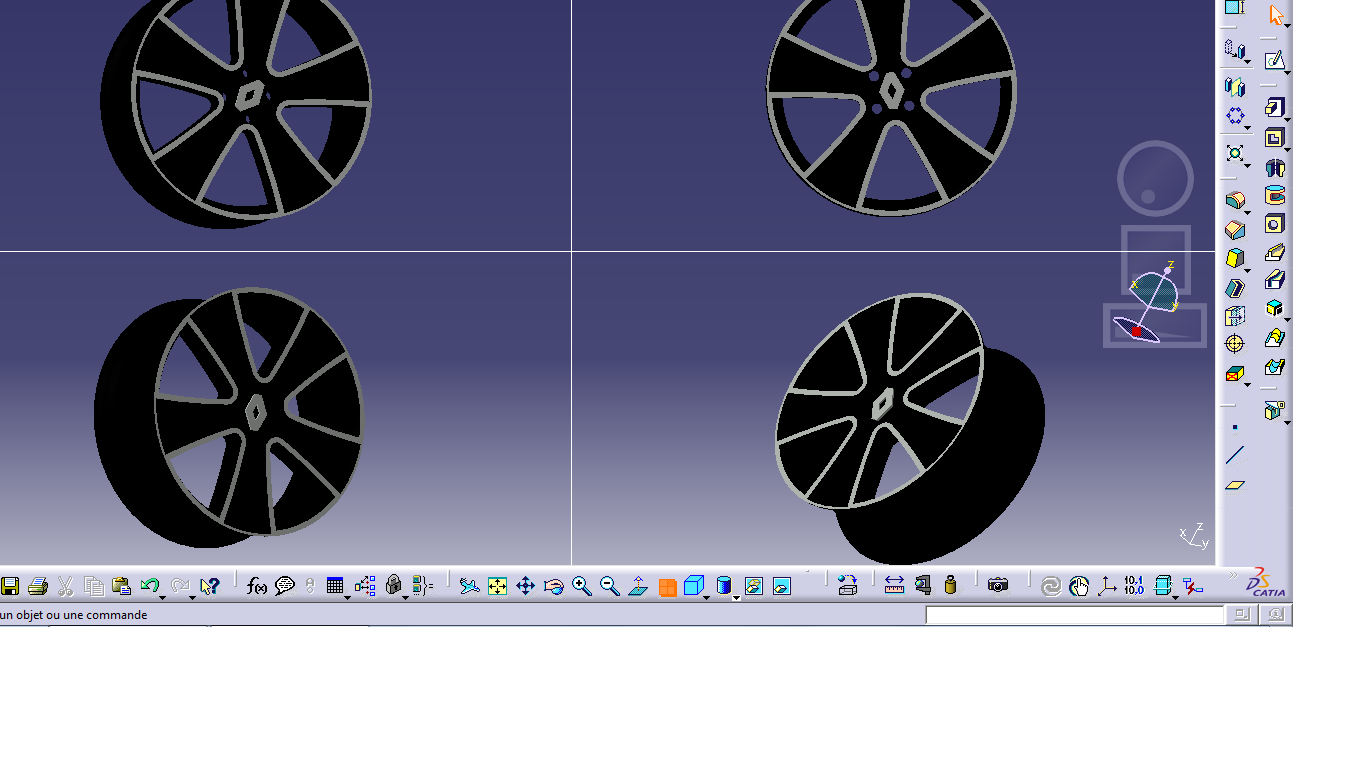Screen dimensions: 1366x768
Task: Click the Mean Dimensions 10.1/10.0 icon
Action: pyautogui.click(x=1134, y=586)
